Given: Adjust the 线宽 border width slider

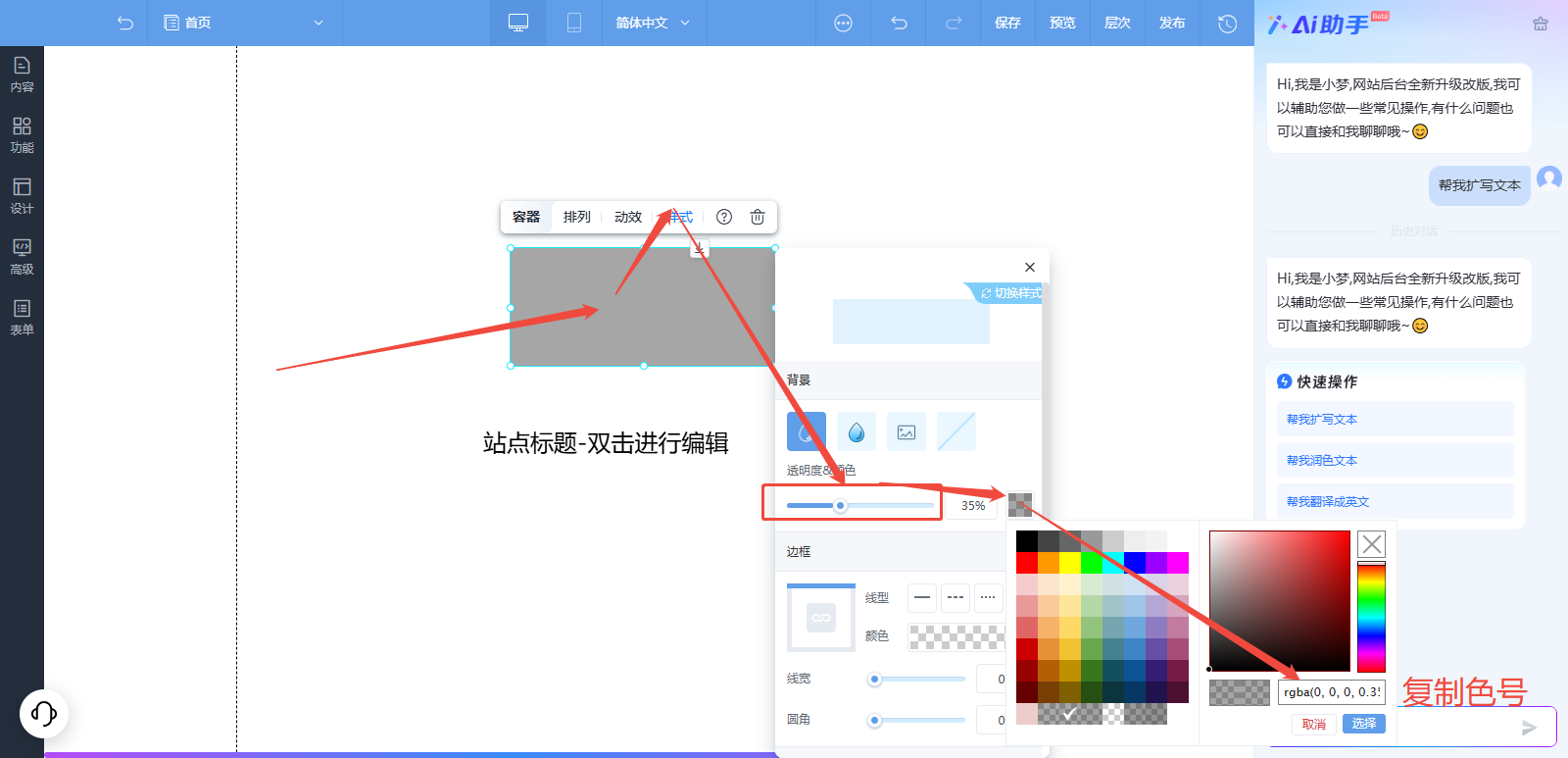Looking at the screenshot, I should coord(918,679).
